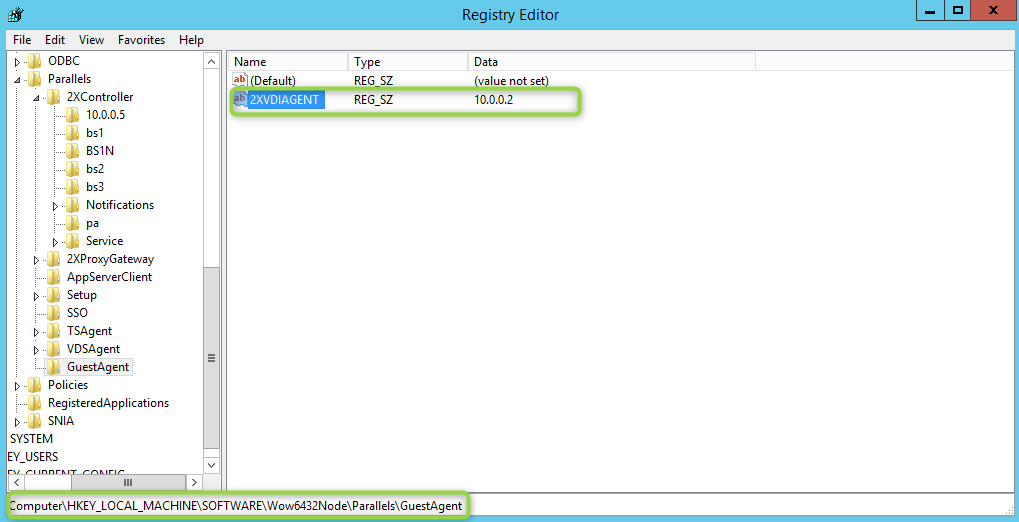Image resolution: width=1019 pixels, height=522 pixels.
Task: Expand the TSAgent key arrow
Action: click(36, 332)
